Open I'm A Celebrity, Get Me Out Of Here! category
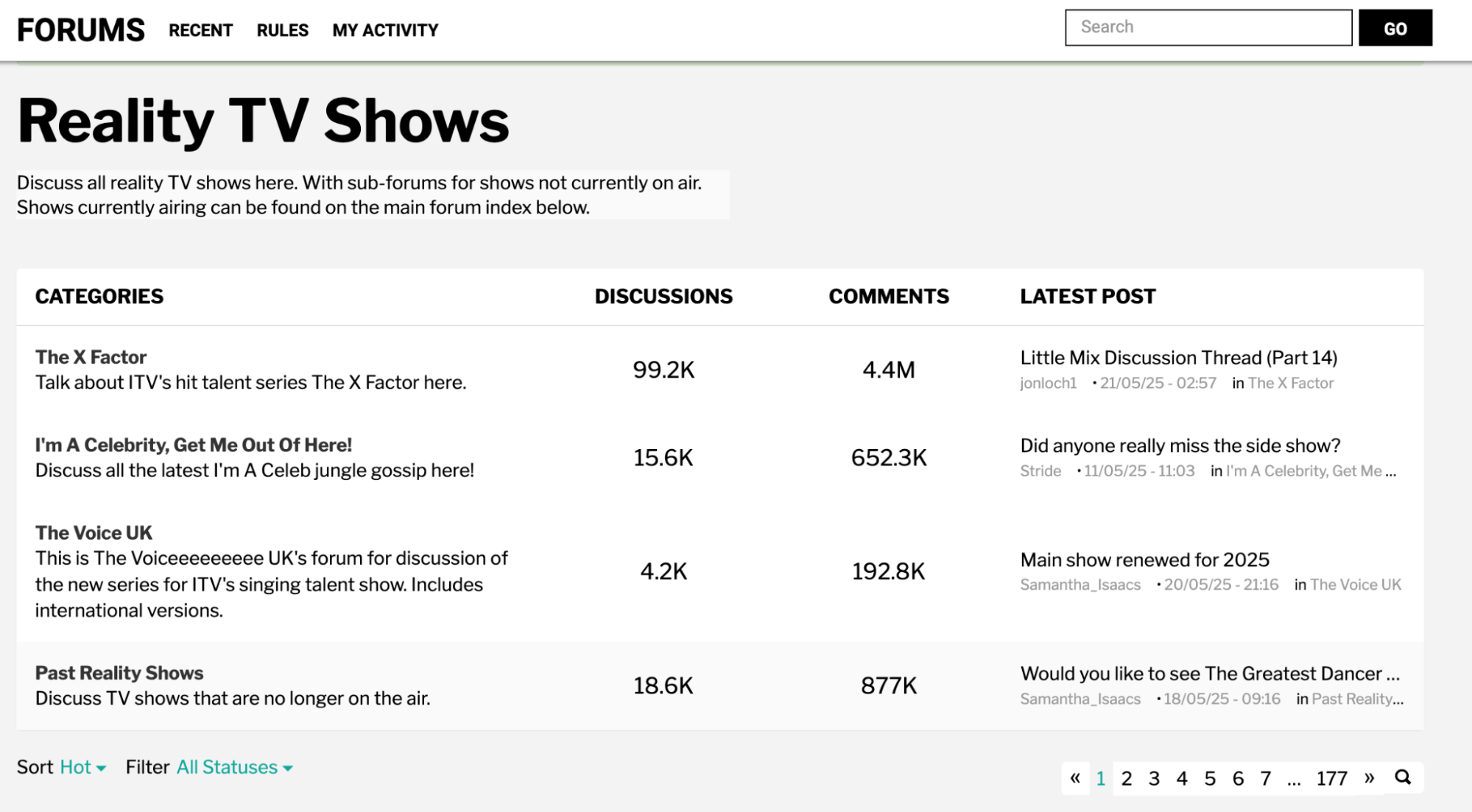This screenshot has width=1472, height=812. pos(194,445)
